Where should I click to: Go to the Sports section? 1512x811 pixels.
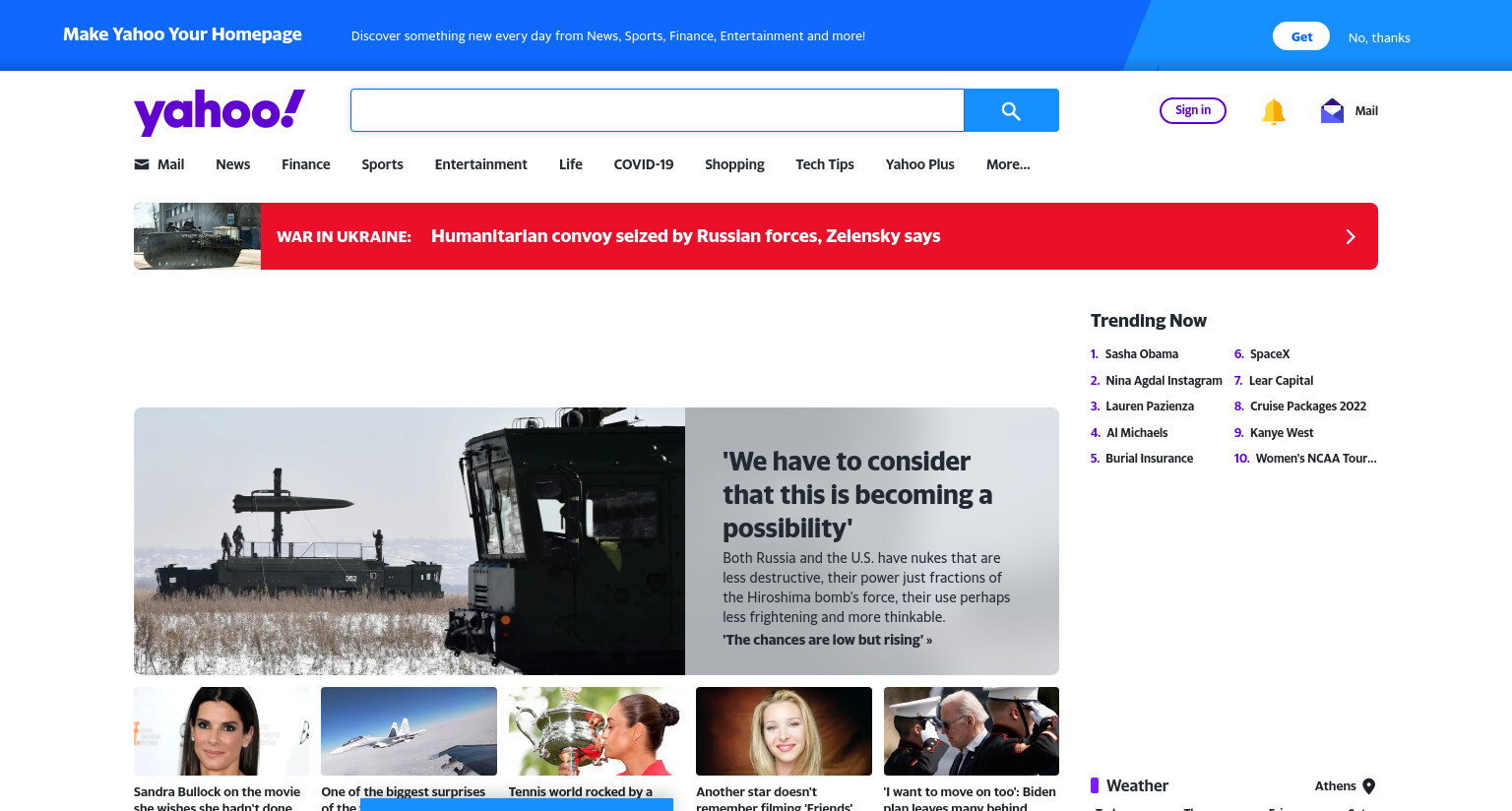tap(382, 164)
